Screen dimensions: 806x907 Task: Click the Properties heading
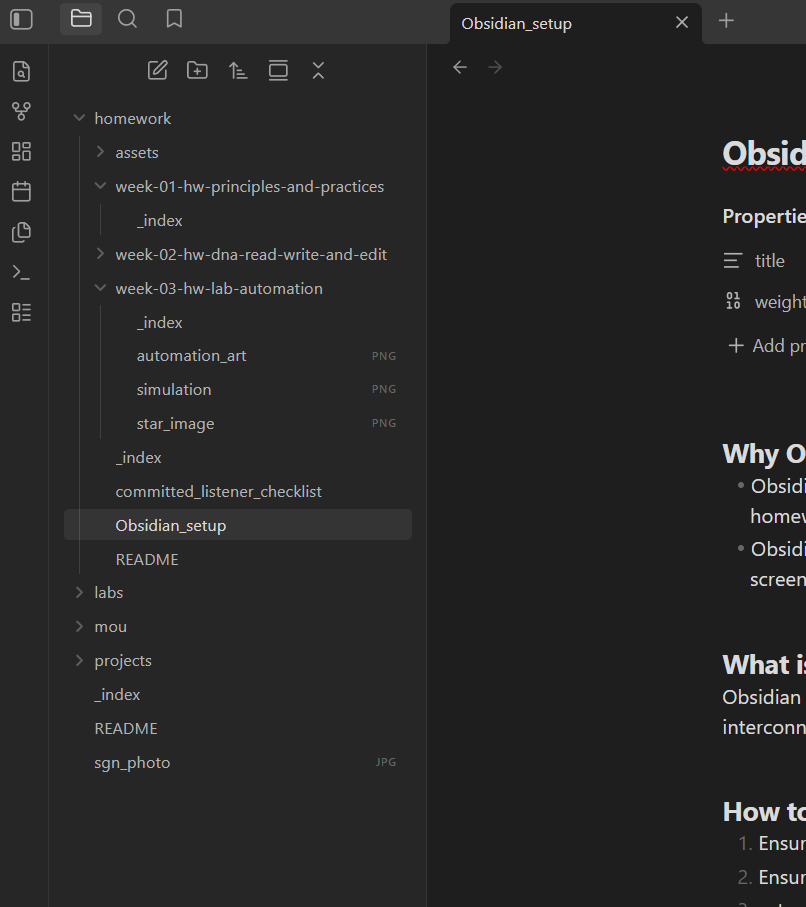764,216
